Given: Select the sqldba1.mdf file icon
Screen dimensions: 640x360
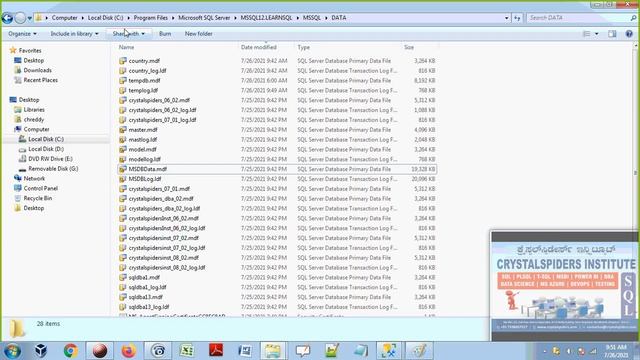Looking at the screenshot, I should 122,277.
